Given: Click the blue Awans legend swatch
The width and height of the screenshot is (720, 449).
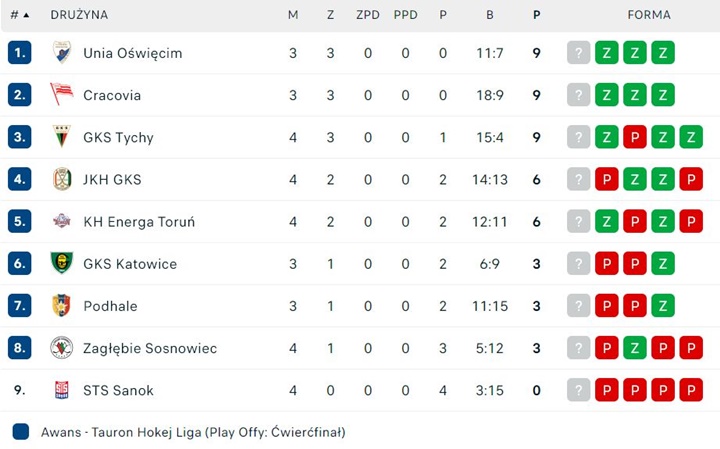Looking at the screenshot, I should pyautogui.click(x=21, y=432).
